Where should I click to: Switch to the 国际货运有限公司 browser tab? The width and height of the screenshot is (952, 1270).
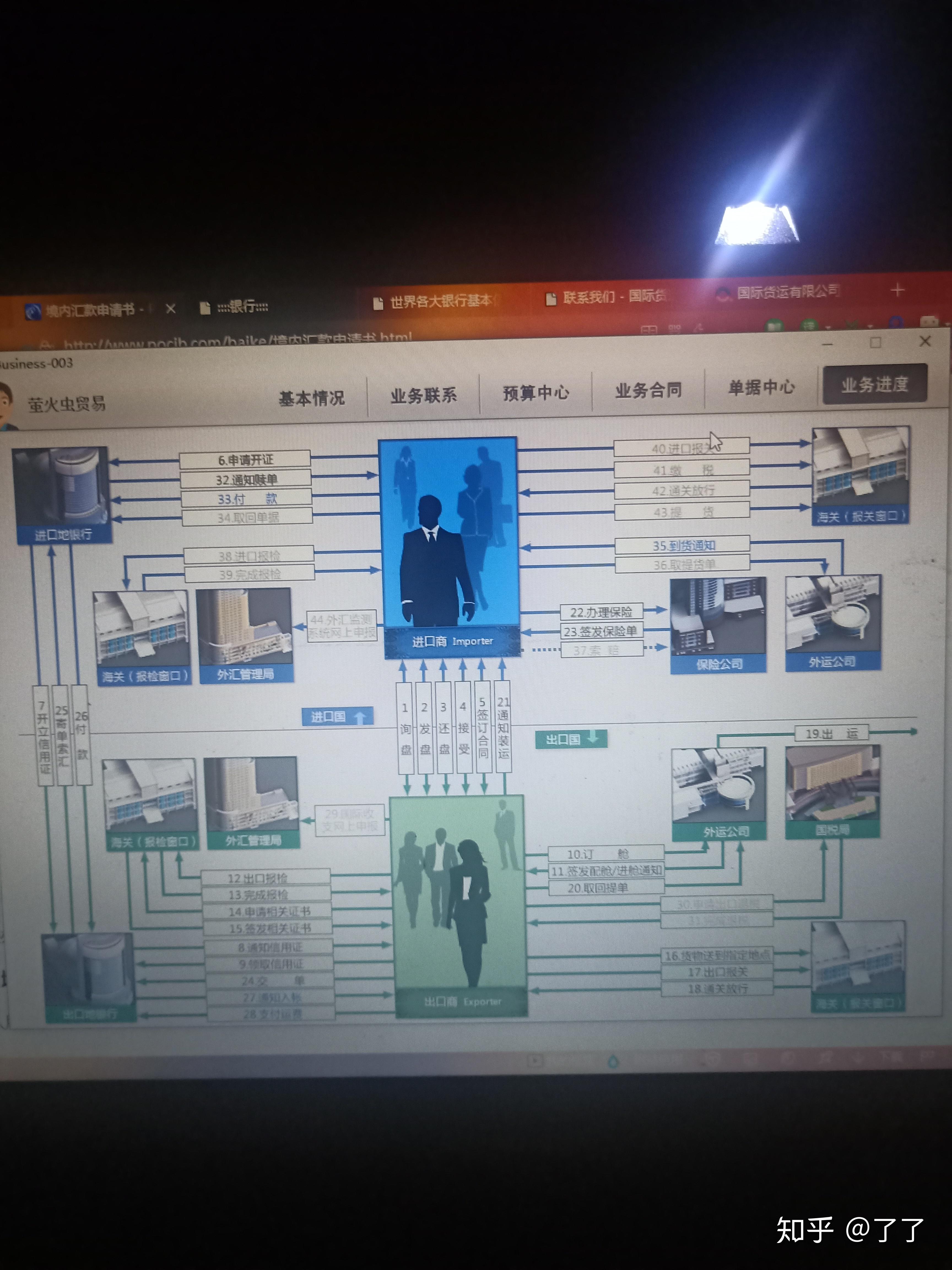pyautogui.click(x=778, y=293)
